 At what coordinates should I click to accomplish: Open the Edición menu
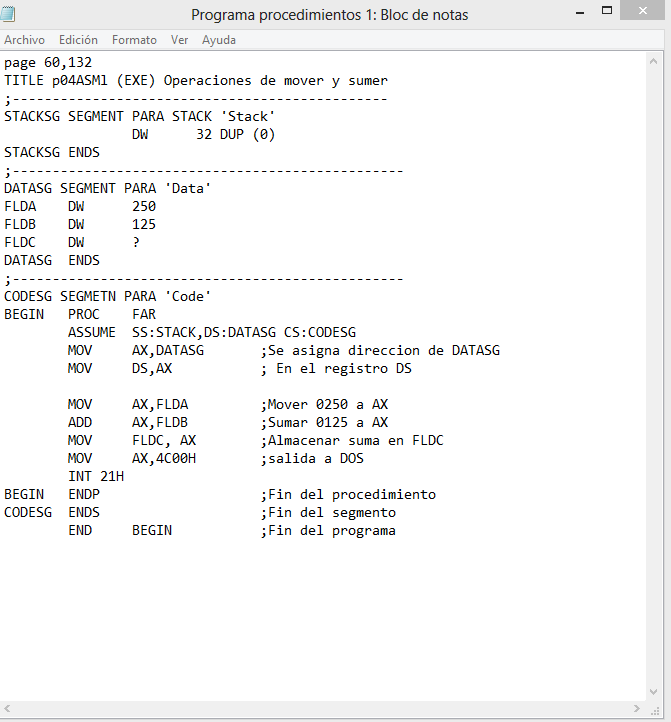pos(78,40)
